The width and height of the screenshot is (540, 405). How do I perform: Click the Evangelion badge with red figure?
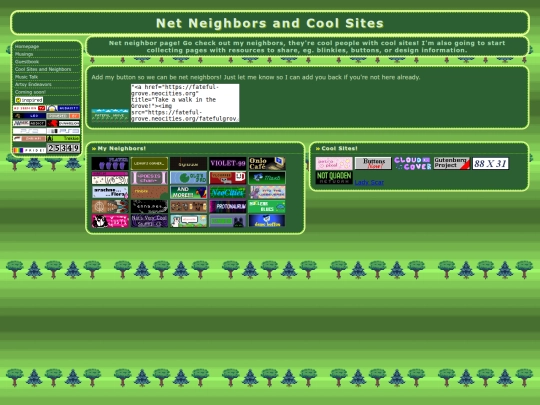(x=63, y=123)
